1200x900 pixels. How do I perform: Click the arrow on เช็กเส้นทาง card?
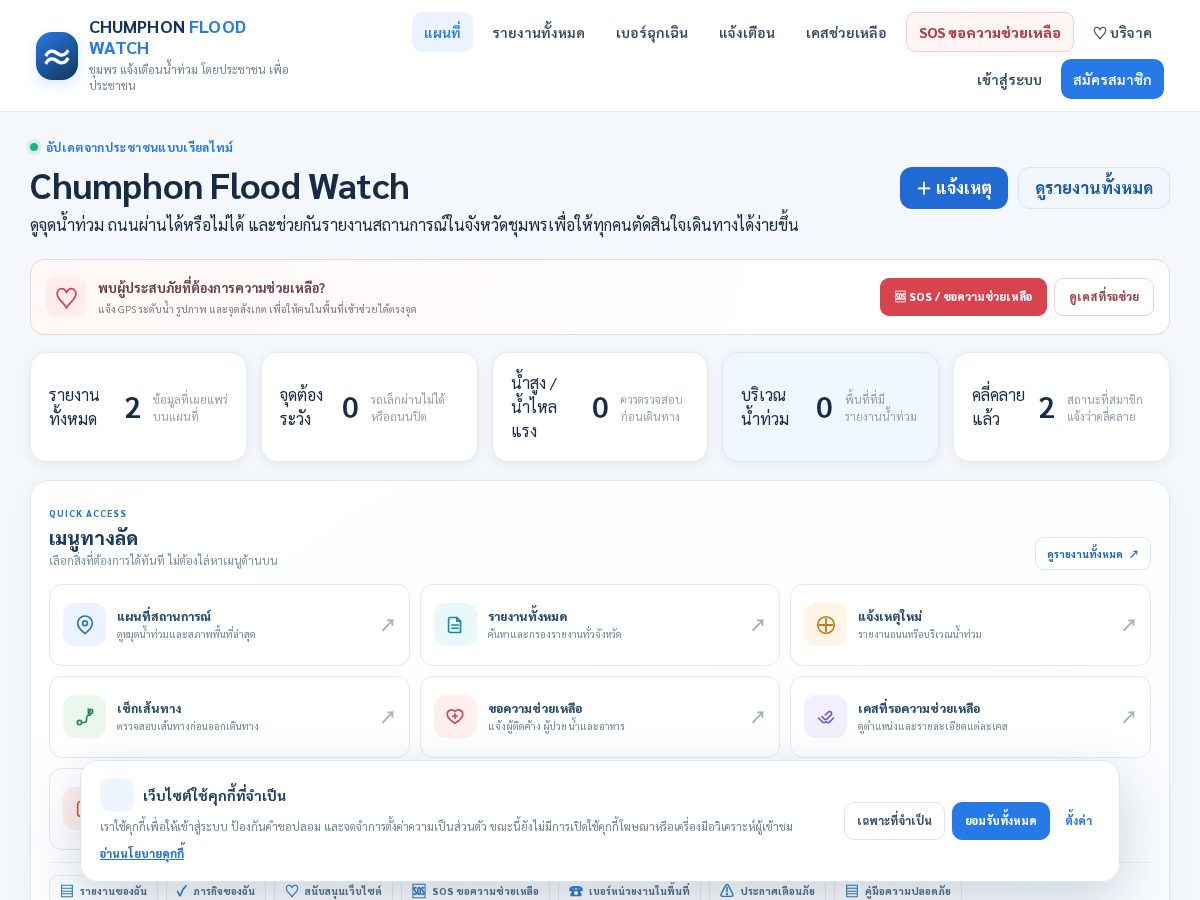(388, 717)
